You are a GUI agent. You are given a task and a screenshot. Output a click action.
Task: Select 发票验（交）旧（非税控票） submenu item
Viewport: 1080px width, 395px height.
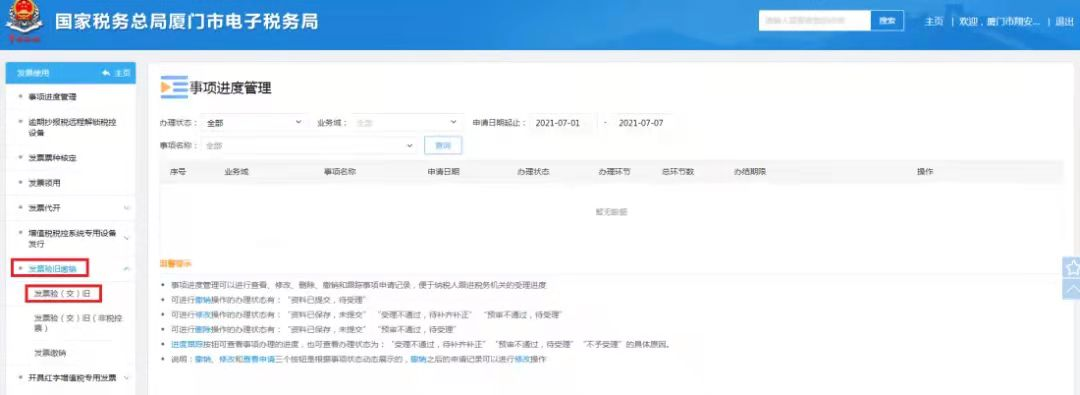(x=77, y=323)
